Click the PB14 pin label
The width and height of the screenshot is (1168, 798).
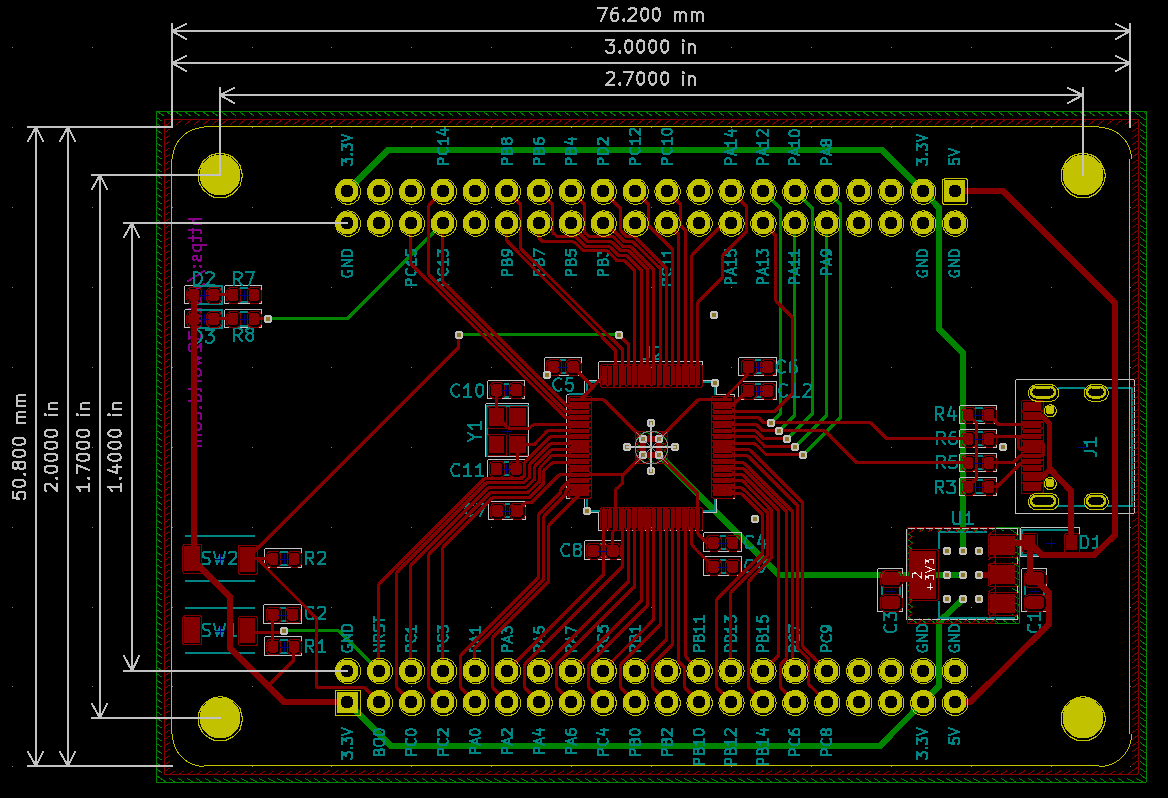763,746
